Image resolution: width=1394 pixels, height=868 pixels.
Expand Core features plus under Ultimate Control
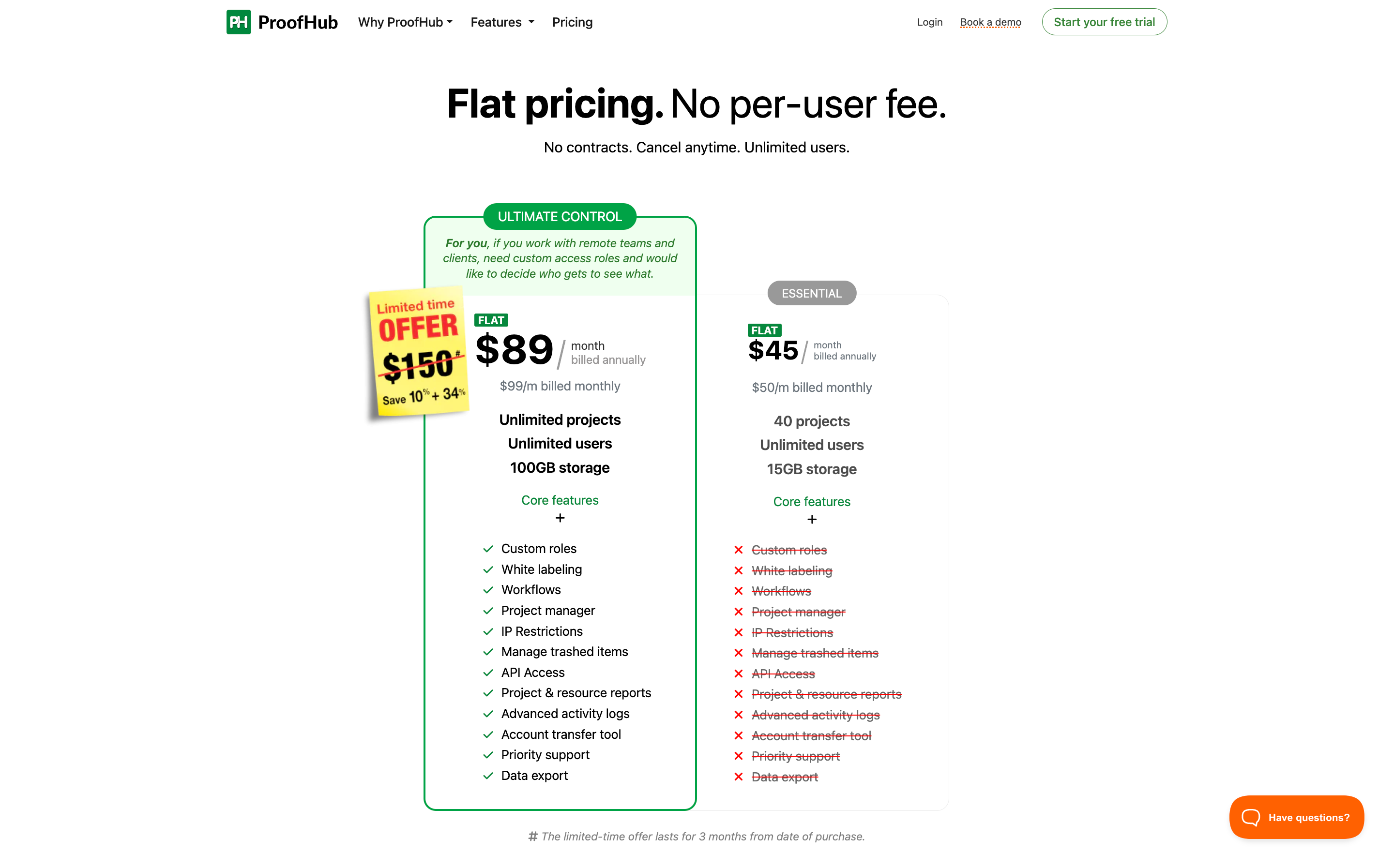[x=560, y=518]
